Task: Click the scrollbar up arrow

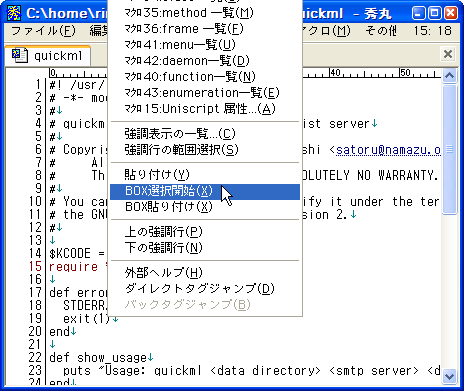Action: click(x=449, y=76)
